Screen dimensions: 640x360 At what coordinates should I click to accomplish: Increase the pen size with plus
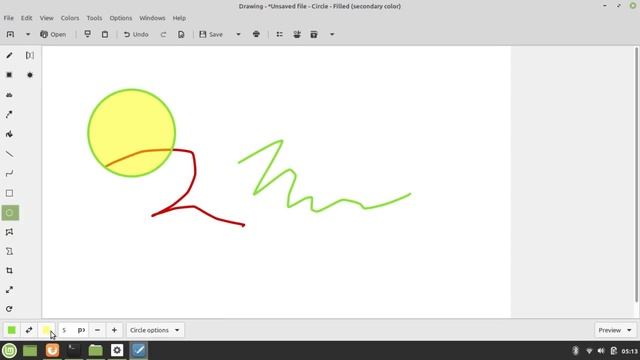(114, 330)
